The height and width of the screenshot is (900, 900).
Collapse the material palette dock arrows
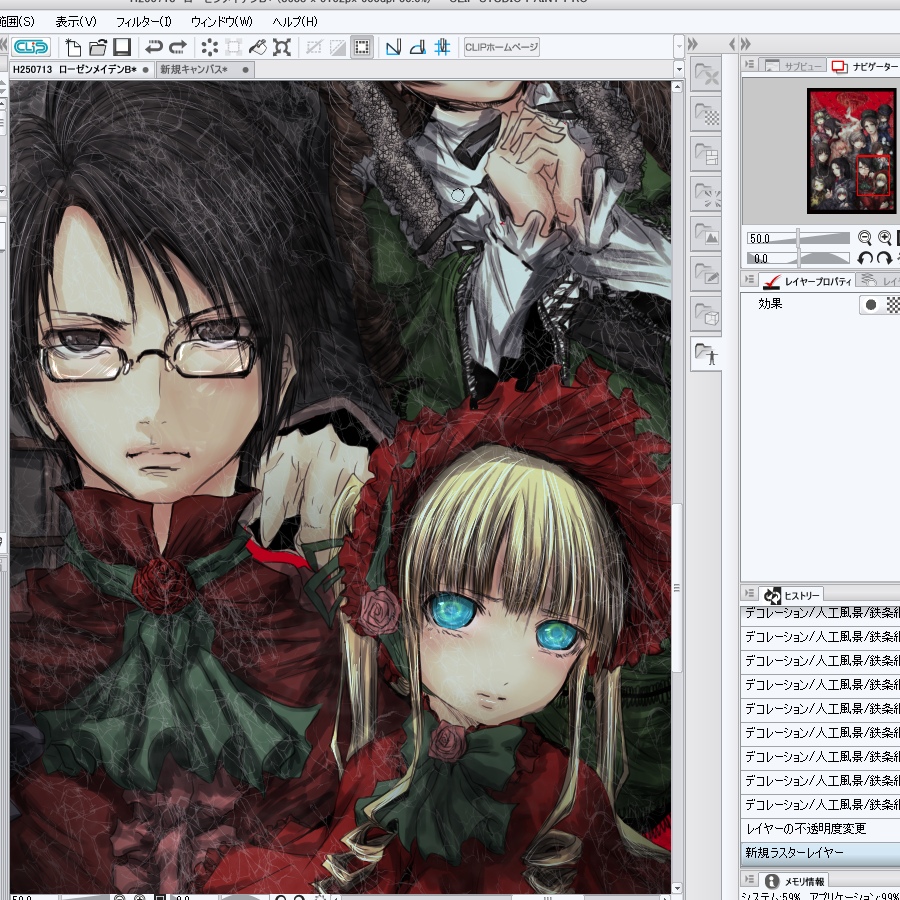(x=693, y=44)
